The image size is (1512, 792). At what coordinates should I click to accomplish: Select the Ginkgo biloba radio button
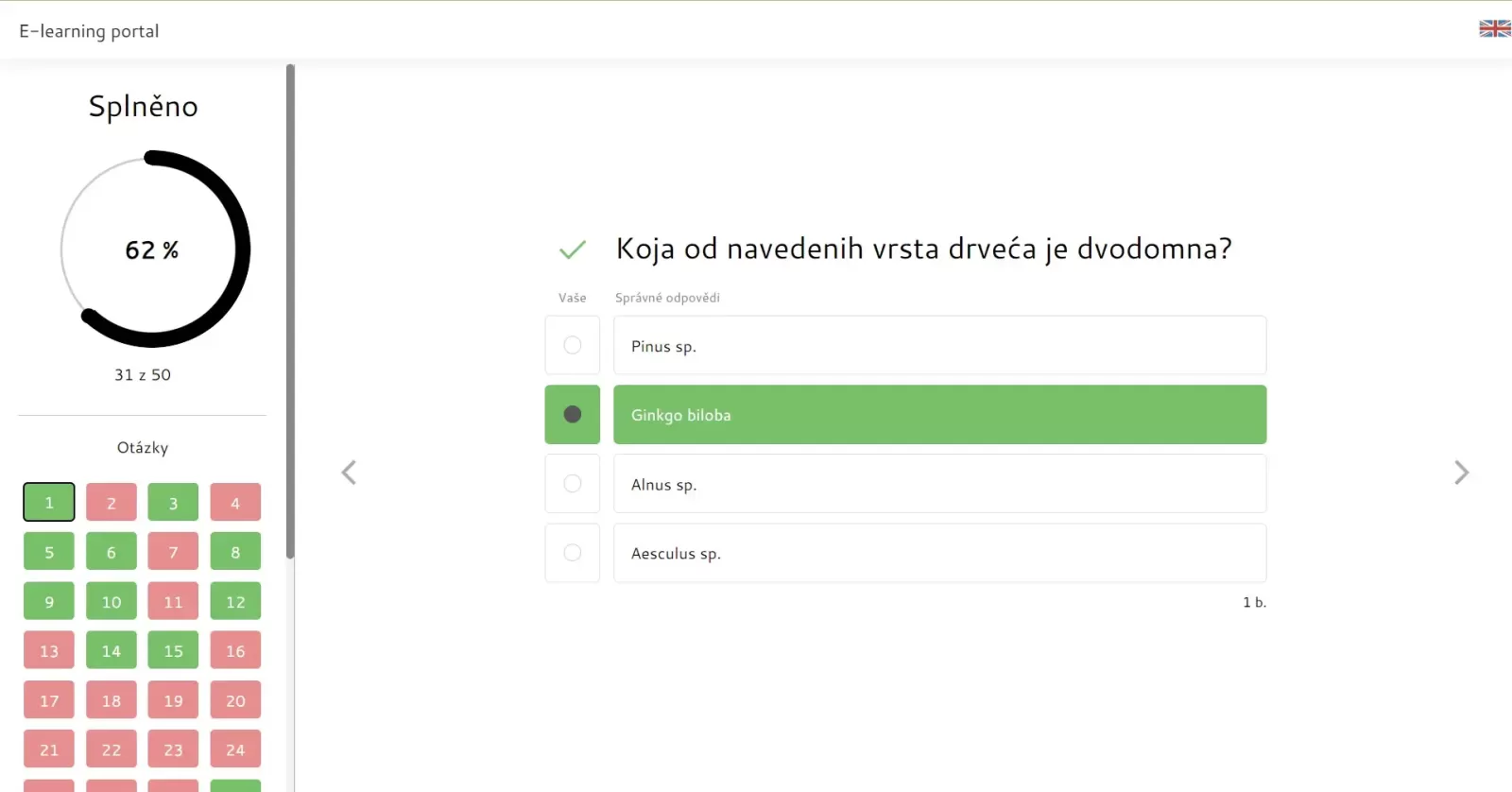tap(573, 415)
